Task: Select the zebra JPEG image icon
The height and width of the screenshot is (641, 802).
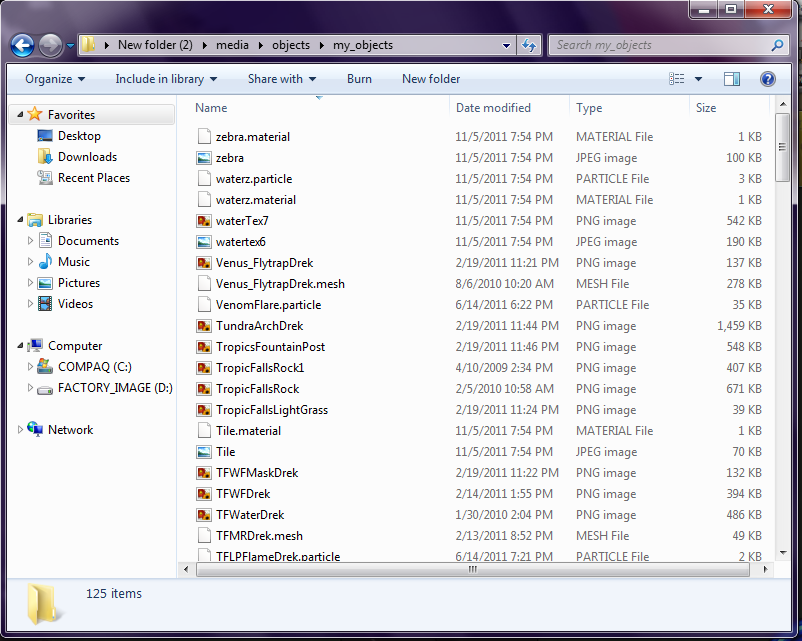Action: (x=204, y=158)
